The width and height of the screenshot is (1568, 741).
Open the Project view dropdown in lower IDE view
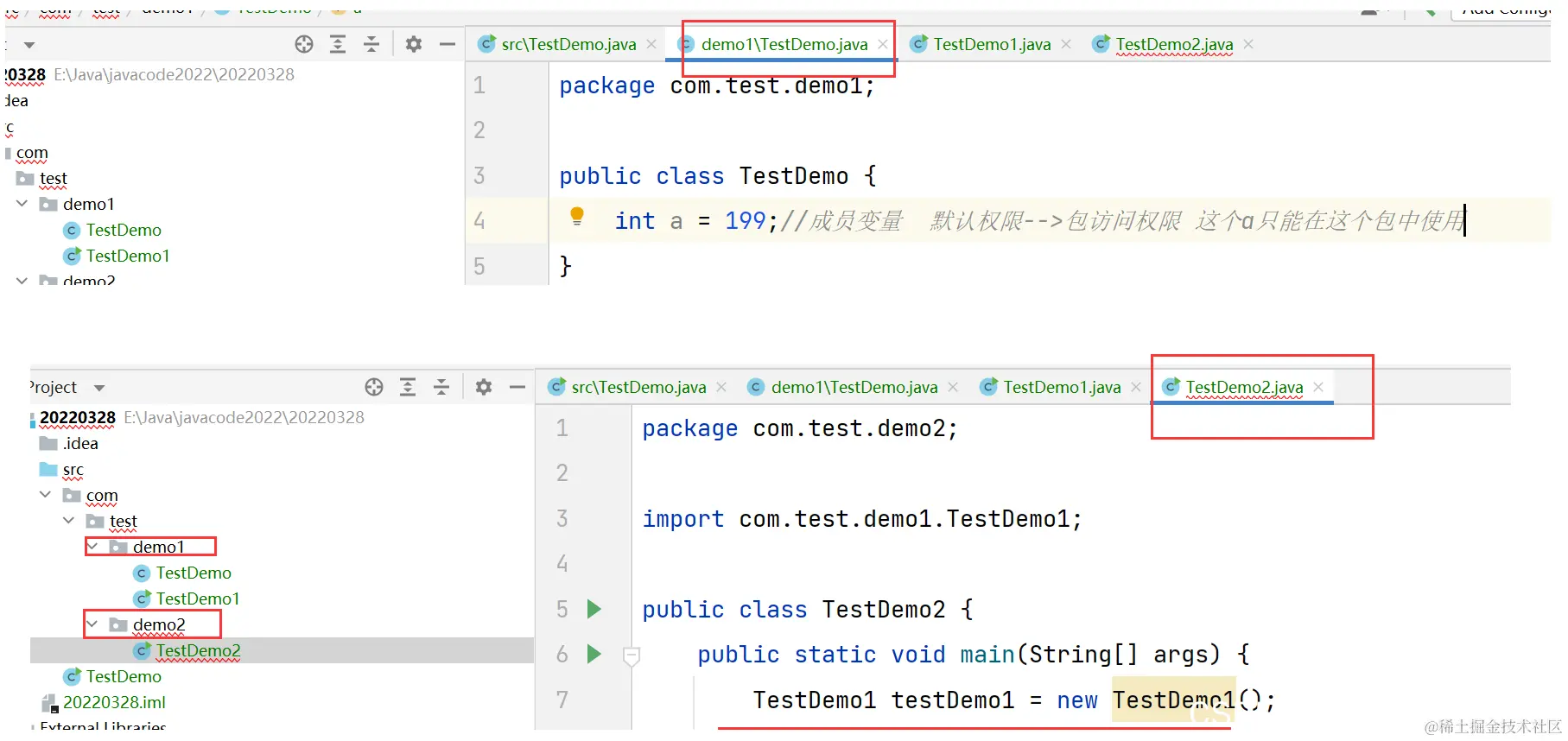(99, 388)
